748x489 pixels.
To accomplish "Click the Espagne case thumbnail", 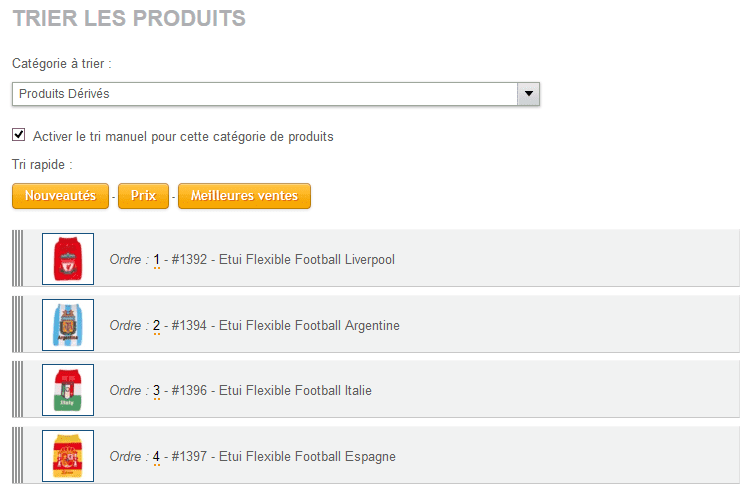I will (68, 456).
